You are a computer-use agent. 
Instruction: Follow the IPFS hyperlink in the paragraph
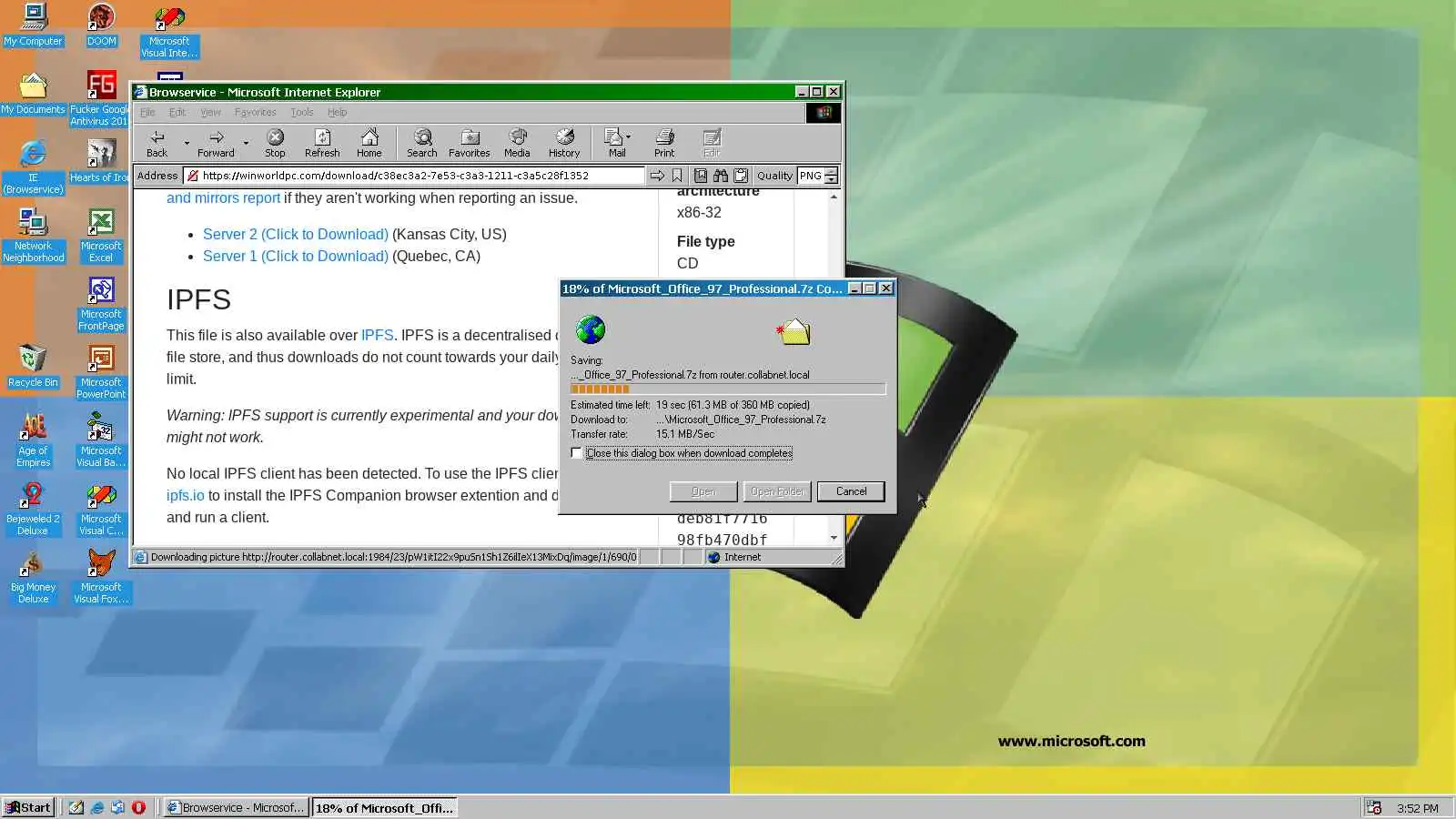click(x=378, y=335)
